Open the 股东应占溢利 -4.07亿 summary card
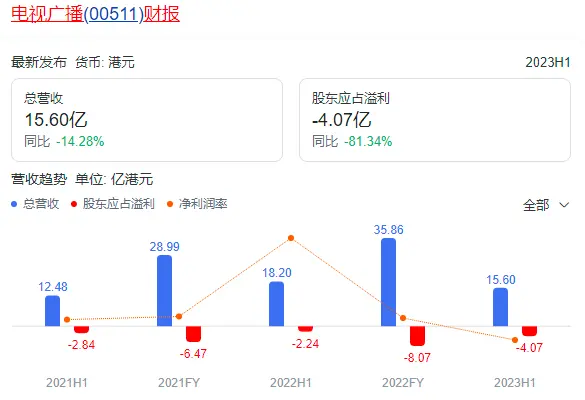 click(435, 120)
